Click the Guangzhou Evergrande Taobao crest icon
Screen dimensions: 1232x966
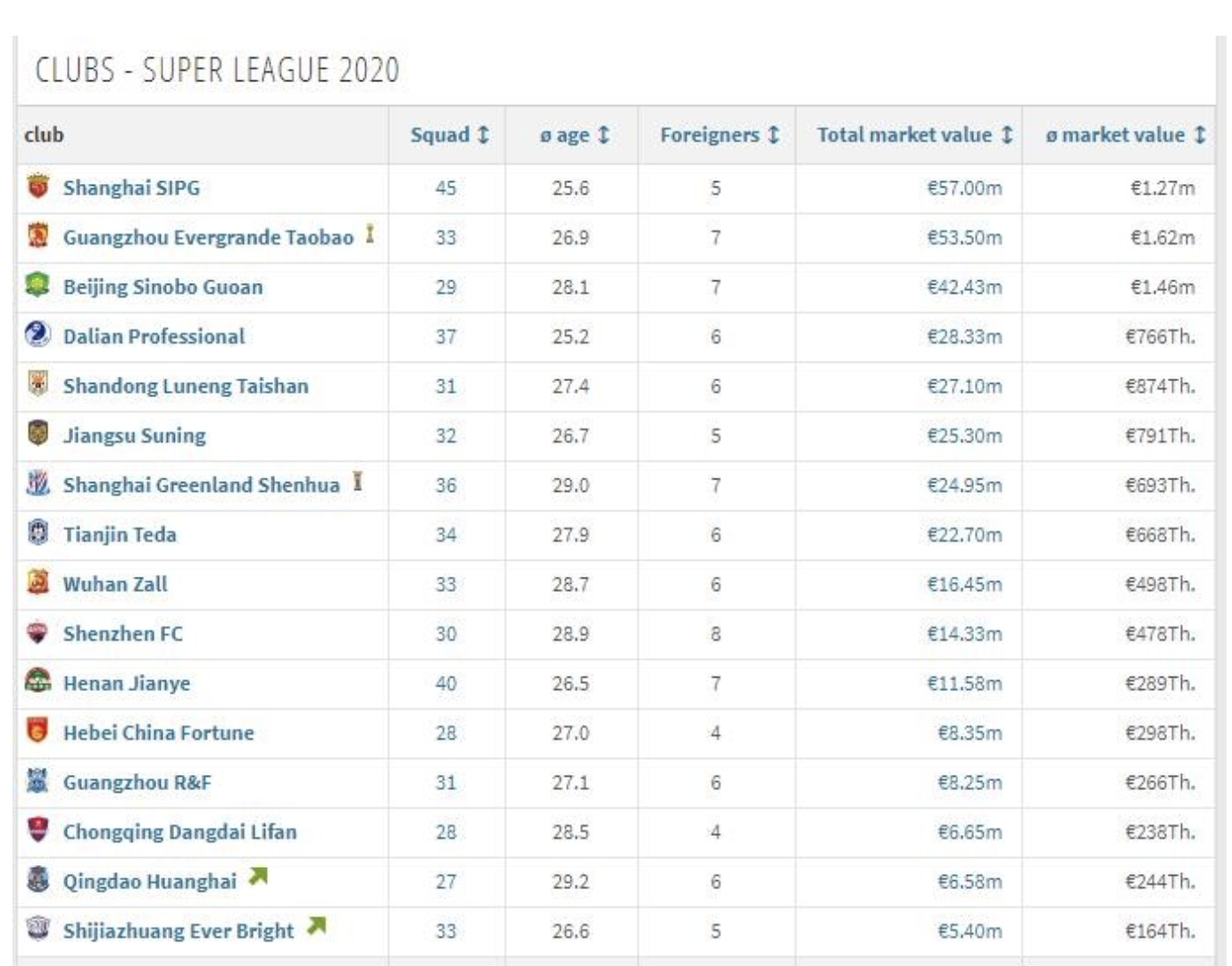[37, 236]
